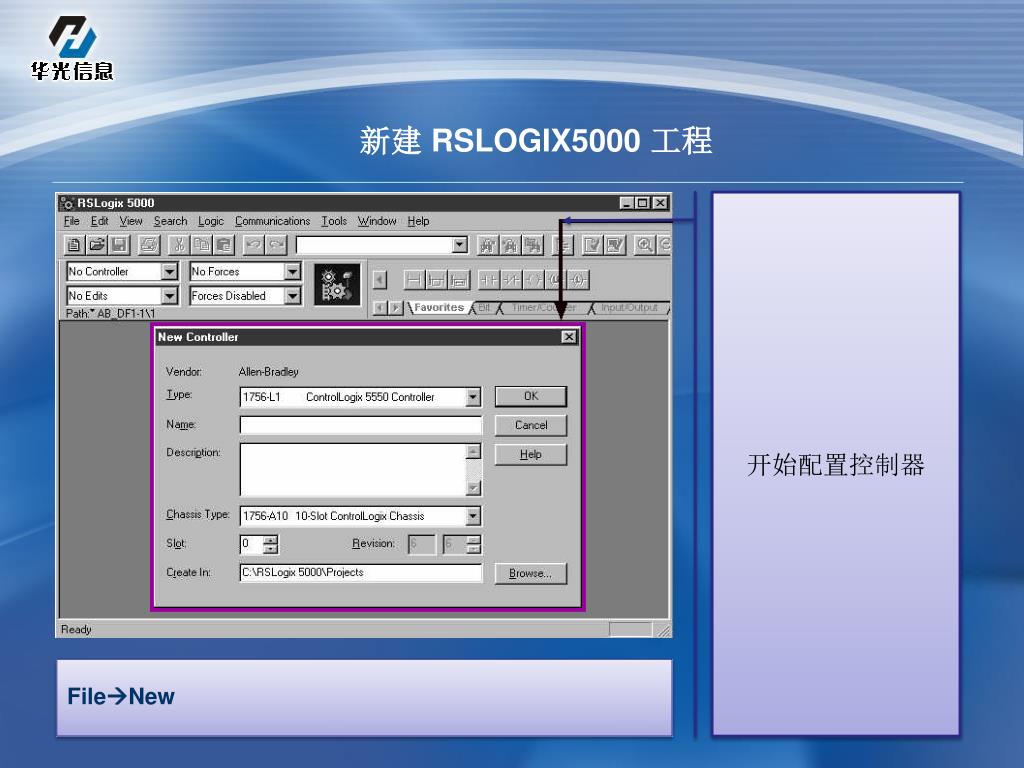Open the Help menu

pos(419,221)
